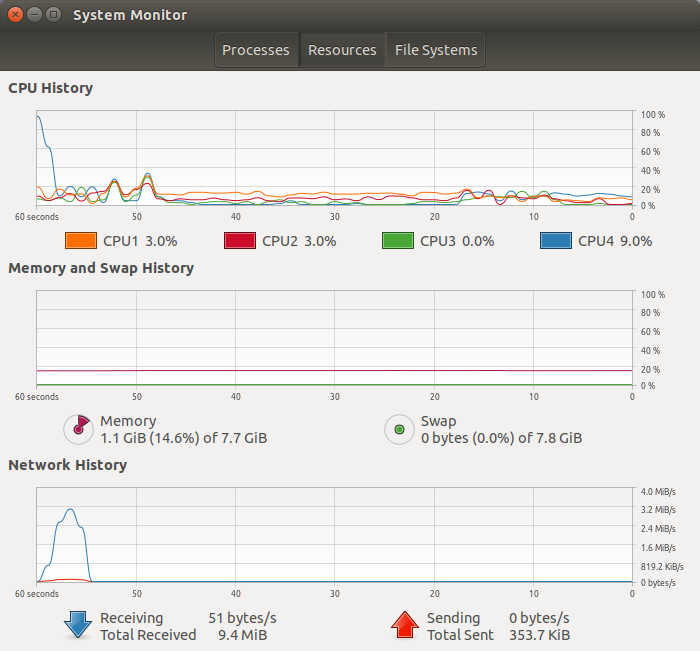700x651 pixels.
Task: Click the blue network receiving peak in graph
Action: 70,509
